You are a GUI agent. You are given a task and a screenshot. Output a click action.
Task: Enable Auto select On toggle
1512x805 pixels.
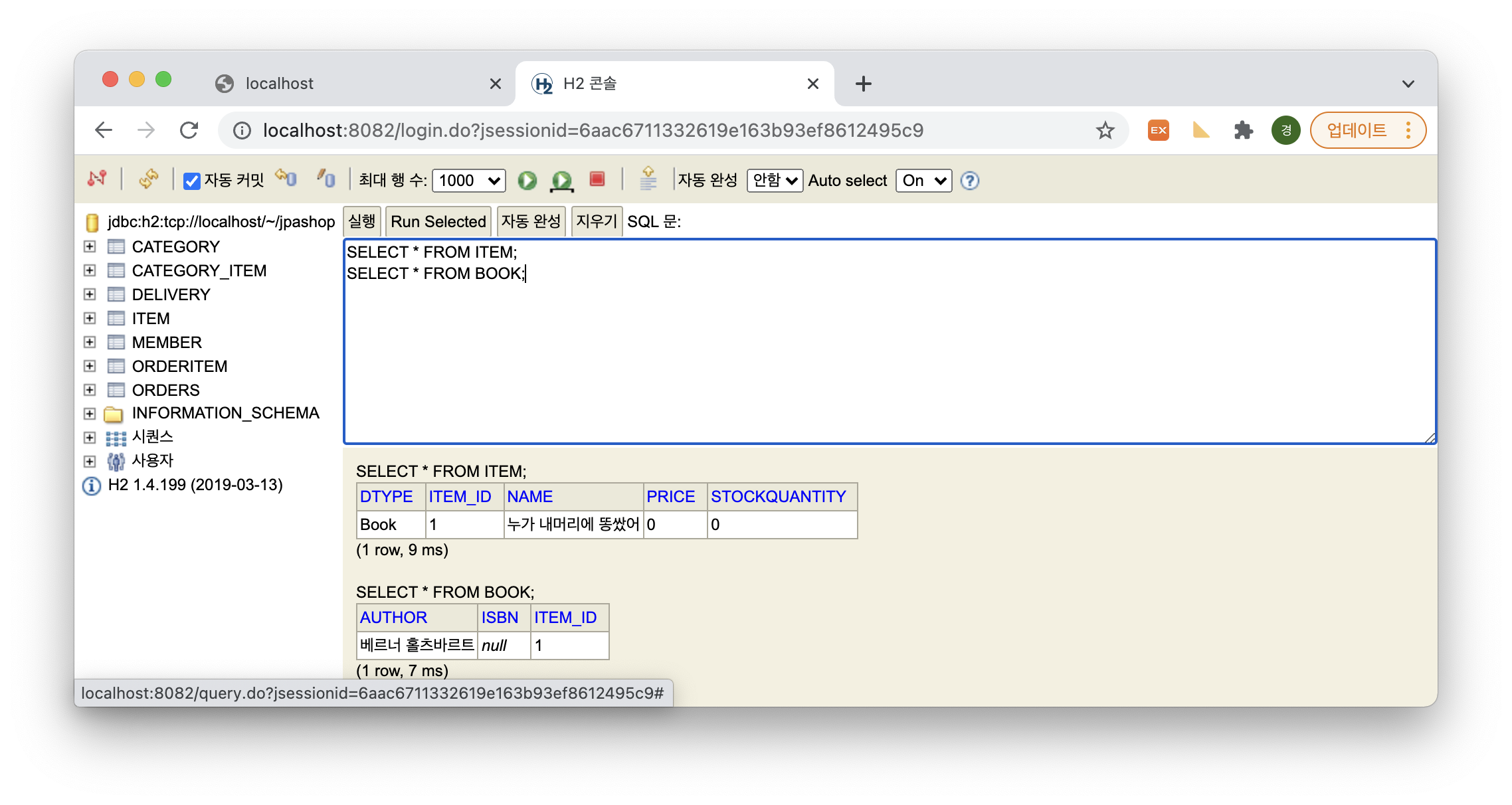click(921, 180)
